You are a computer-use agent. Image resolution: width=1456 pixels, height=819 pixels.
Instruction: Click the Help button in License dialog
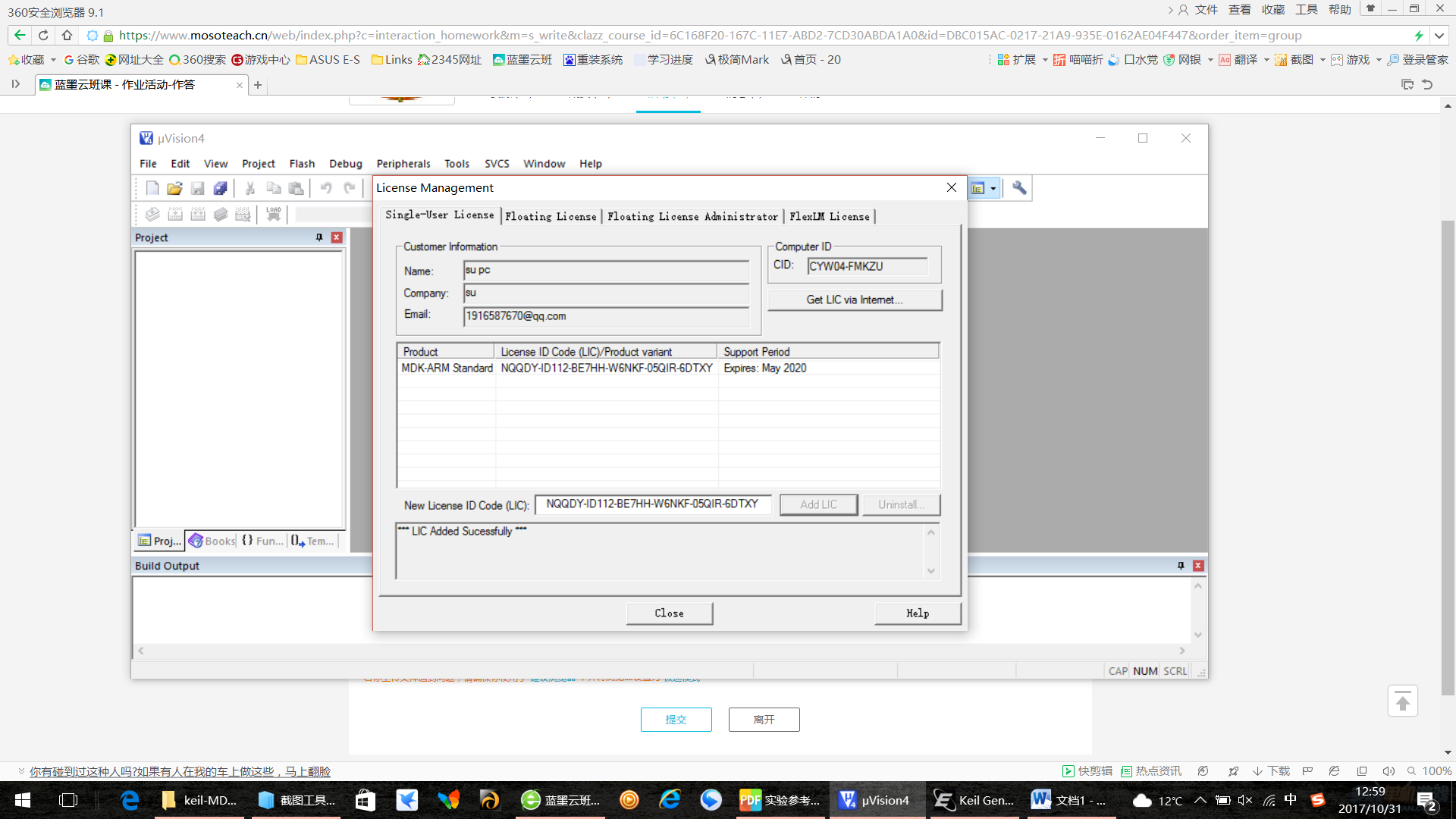coord(918,613)
